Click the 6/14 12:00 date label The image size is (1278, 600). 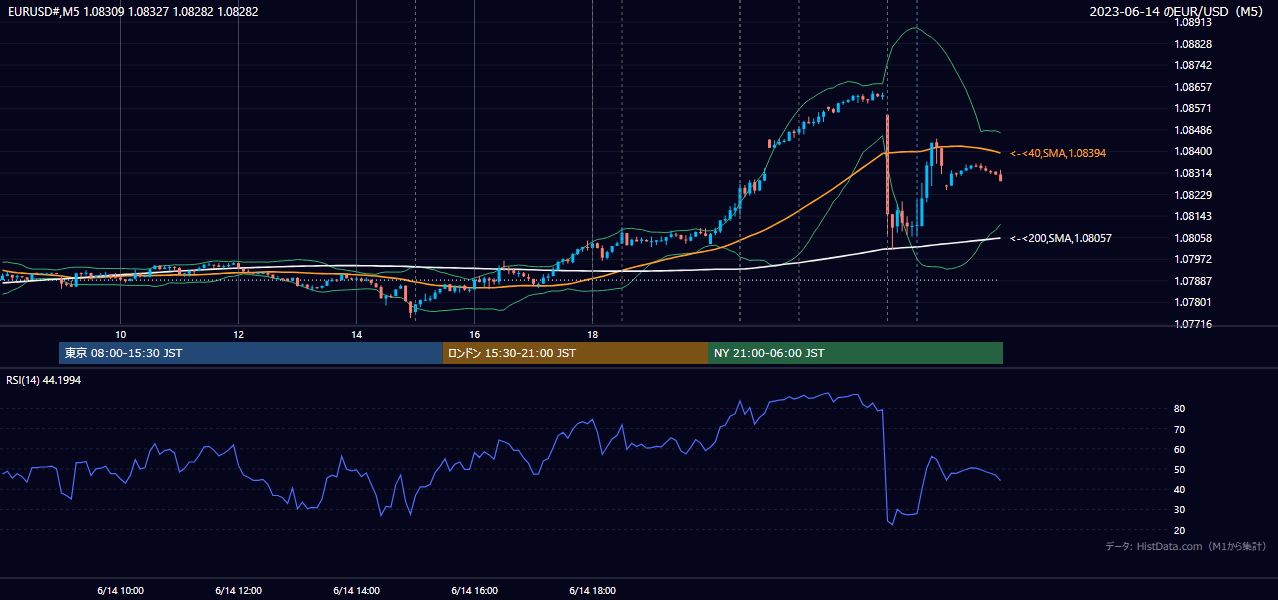tap(239, 591)
